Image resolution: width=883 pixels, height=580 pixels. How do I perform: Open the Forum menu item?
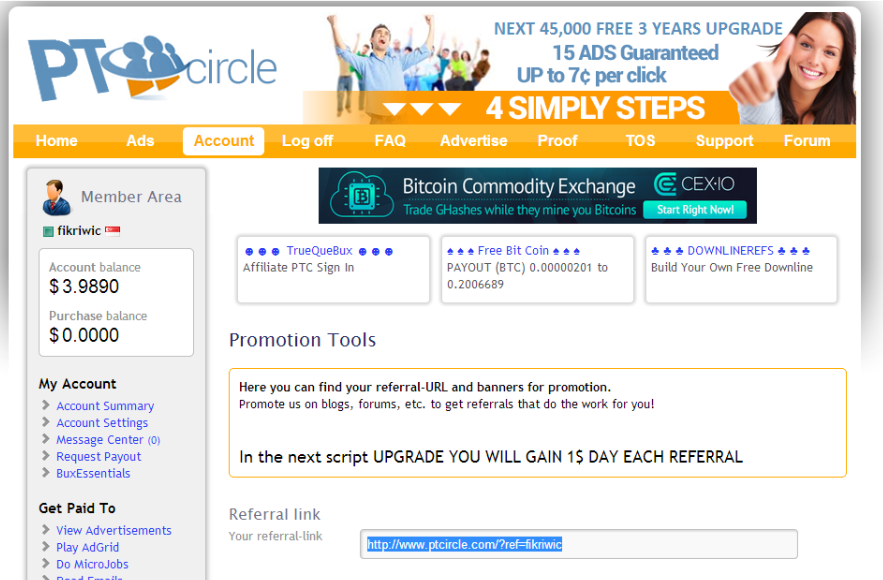tap(807, 141)
